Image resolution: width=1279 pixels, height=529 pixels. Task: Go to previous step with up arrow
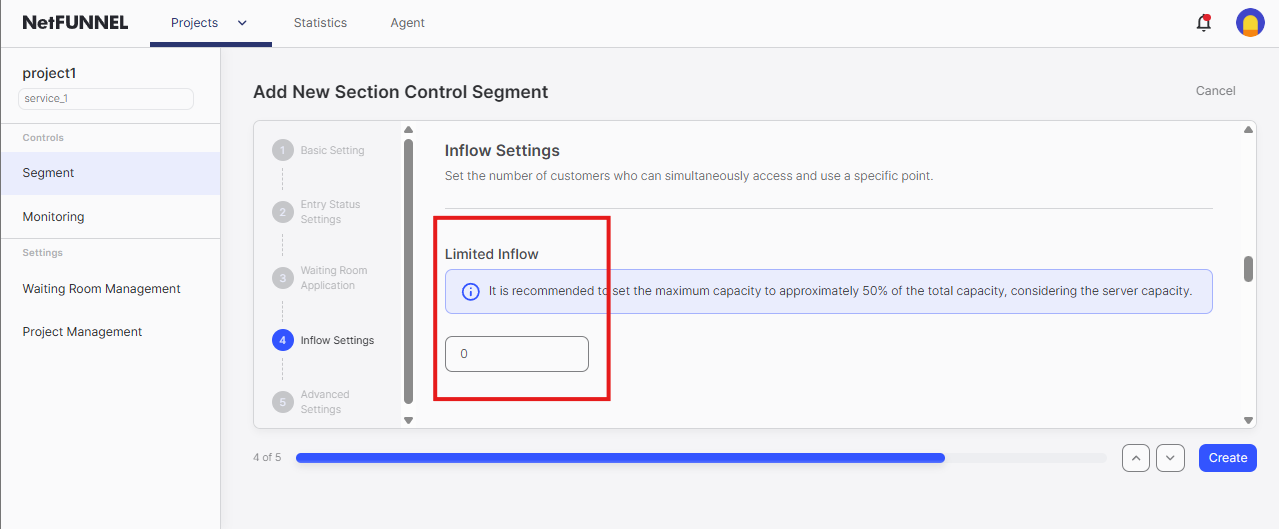click(1136, 458)
